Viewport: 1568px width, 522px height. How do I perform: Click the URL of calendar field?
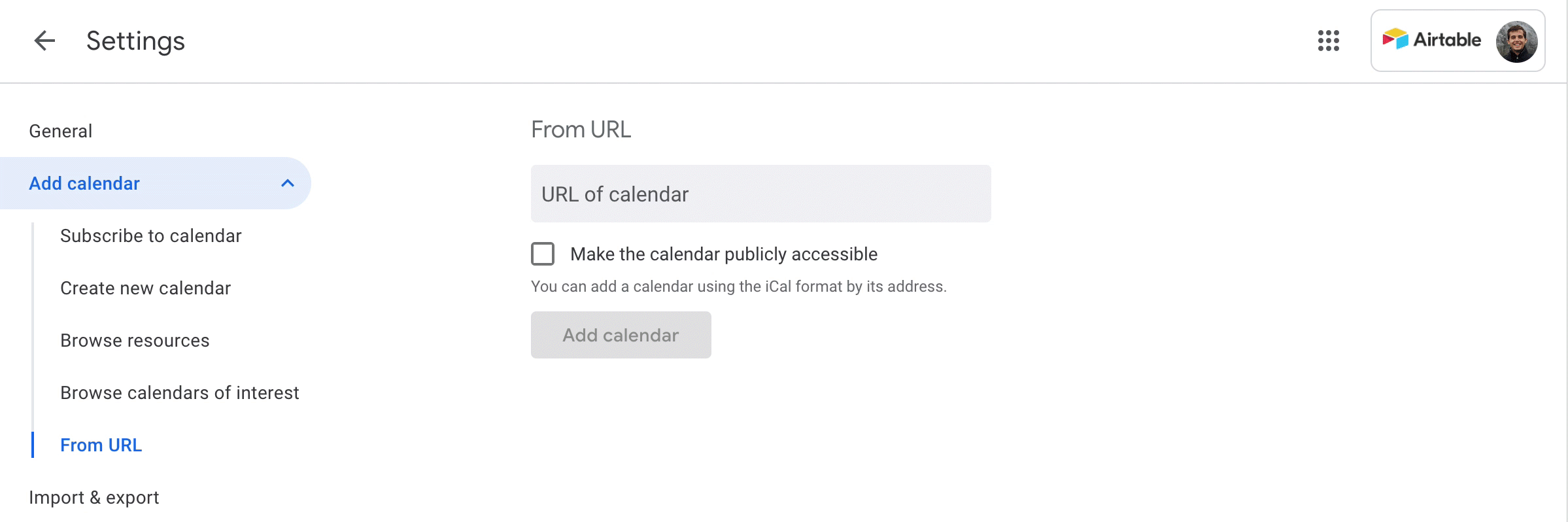pos(760,194)
